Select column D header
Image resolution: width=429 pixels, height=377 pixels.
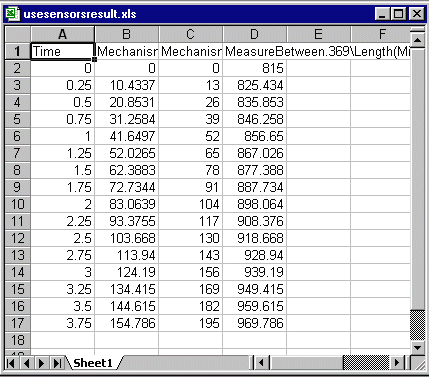click(x=254, y=34)
